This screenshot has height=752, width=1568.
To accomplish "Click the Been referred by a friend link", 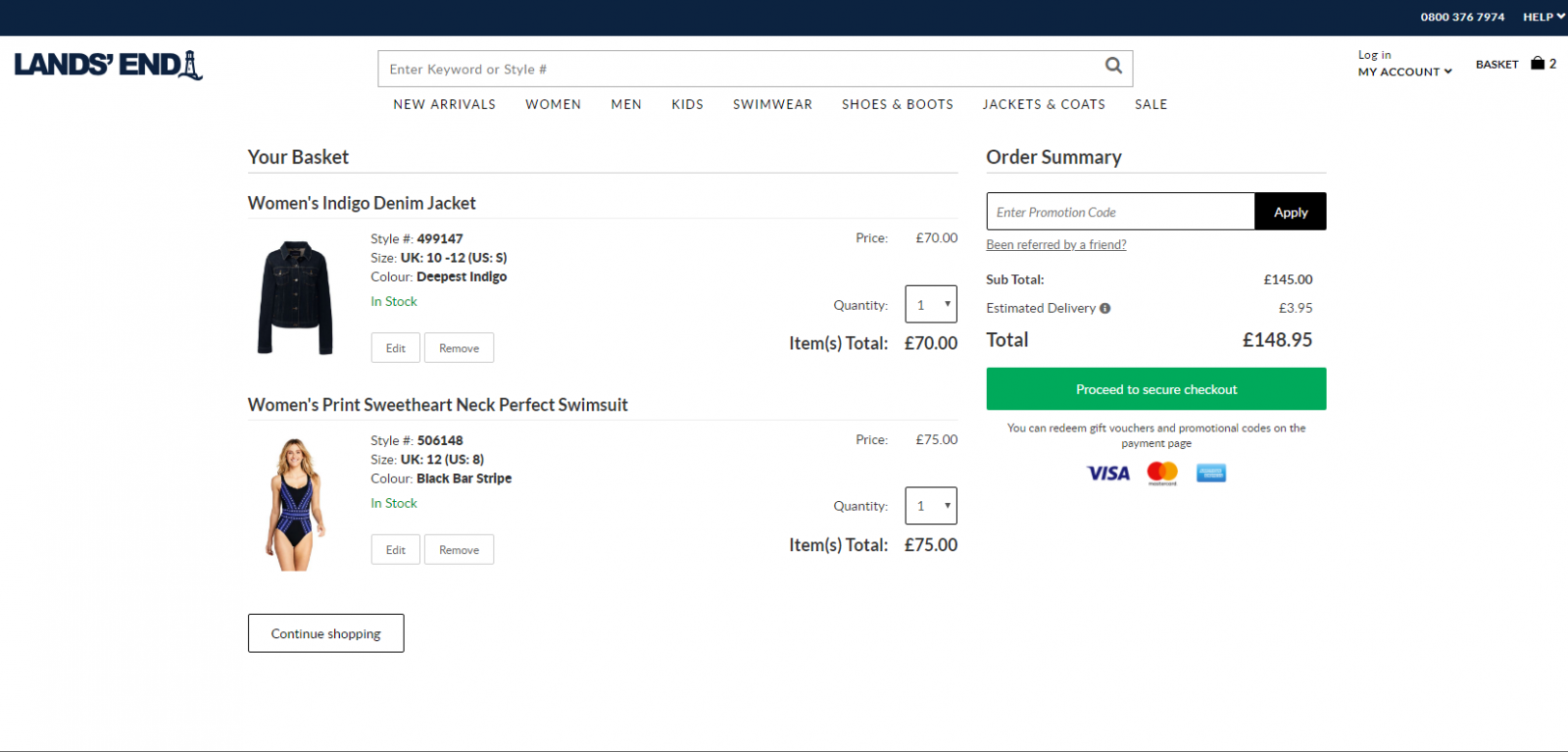I will [1056, 245].
